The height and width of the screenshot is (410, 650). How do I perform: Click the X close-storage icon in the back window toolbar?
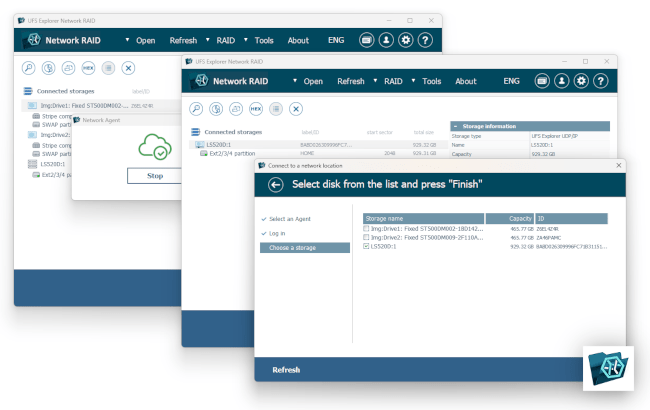click(128, 68)
